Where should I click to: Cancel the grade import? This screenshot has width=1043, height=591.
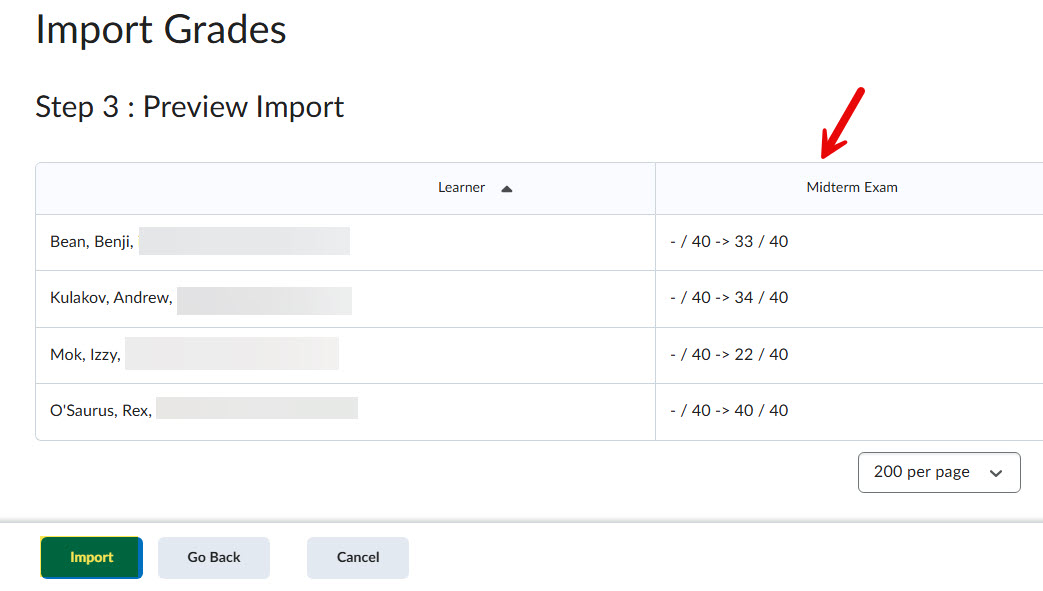click(357, 557)
